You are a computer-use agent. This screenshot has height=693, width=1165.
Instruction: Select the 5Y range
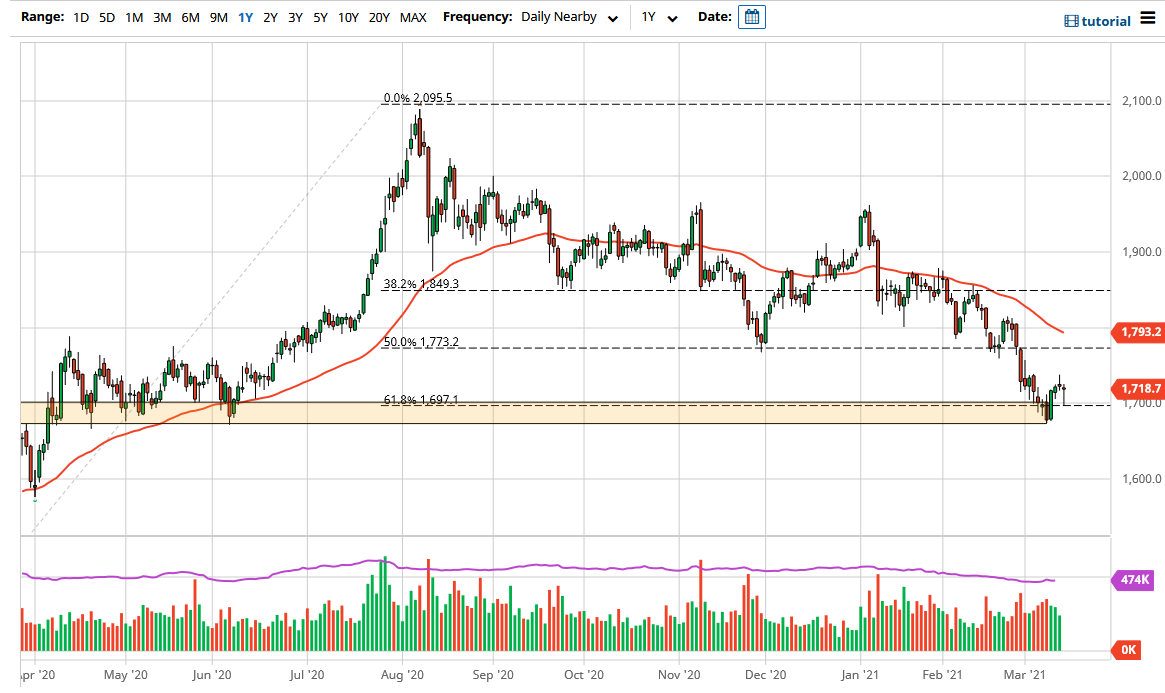point(320,17)
